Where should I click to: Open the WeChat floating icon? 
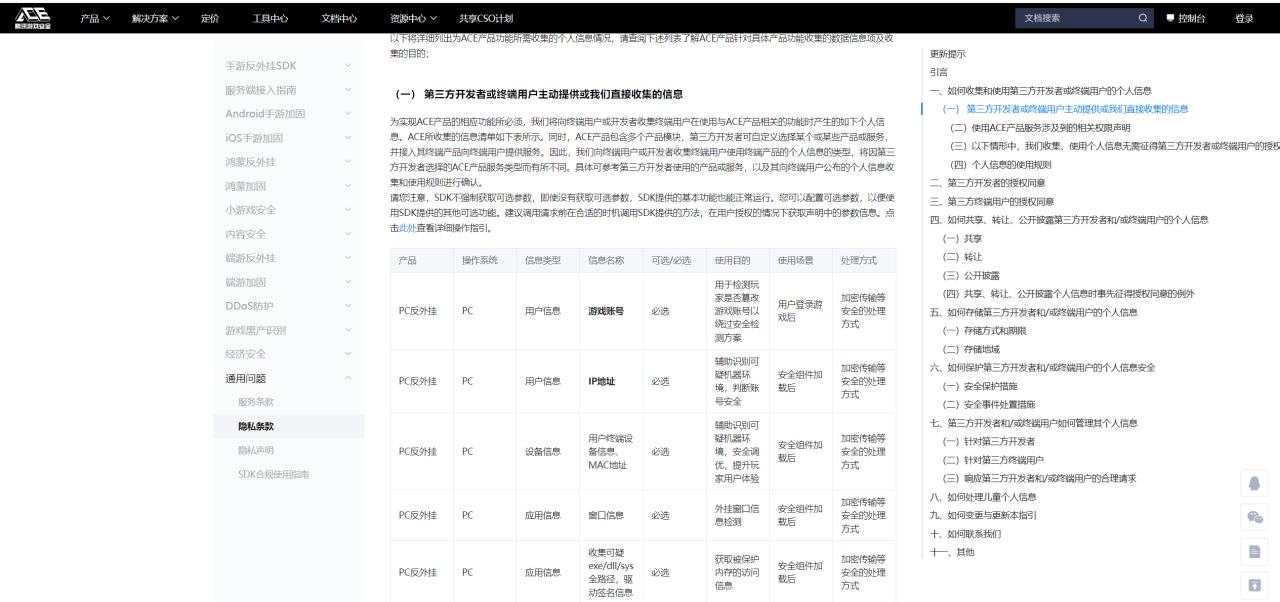tap(1254, 517)
